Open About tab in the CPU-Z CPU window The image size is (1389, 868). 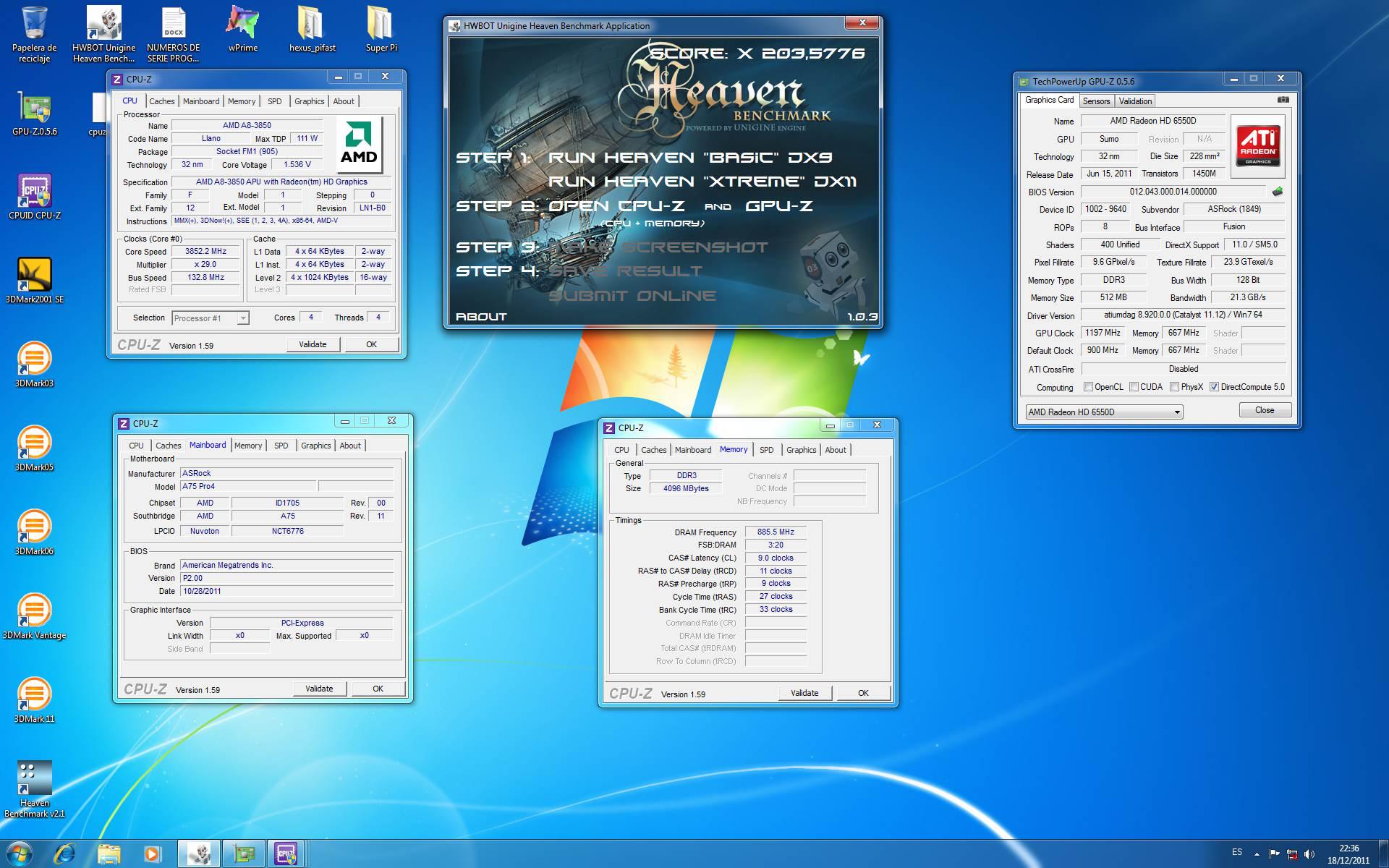click(x=344, y=101)
